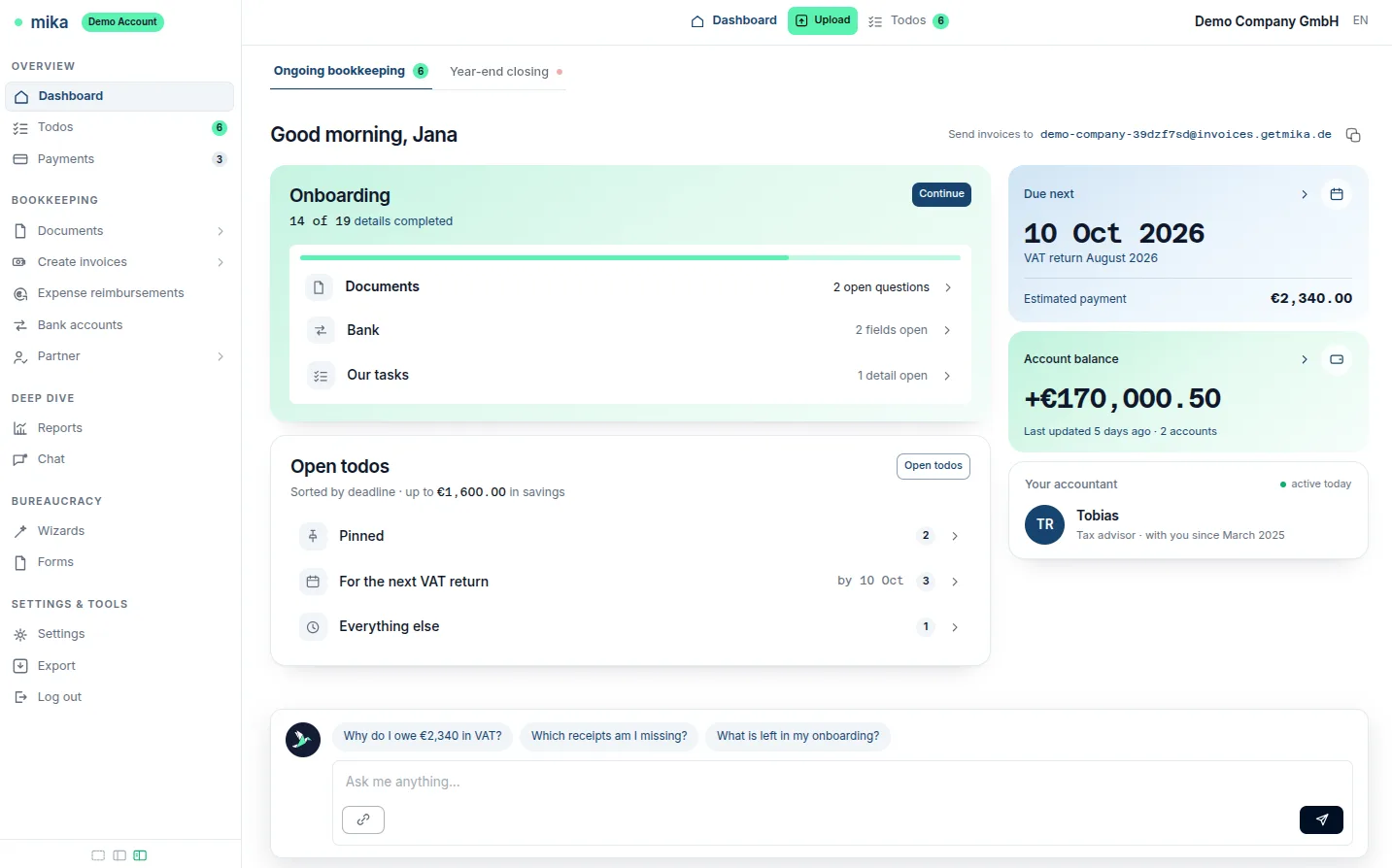Click accountant name Tobias
1392x868 pixels.
point(1098,516)
